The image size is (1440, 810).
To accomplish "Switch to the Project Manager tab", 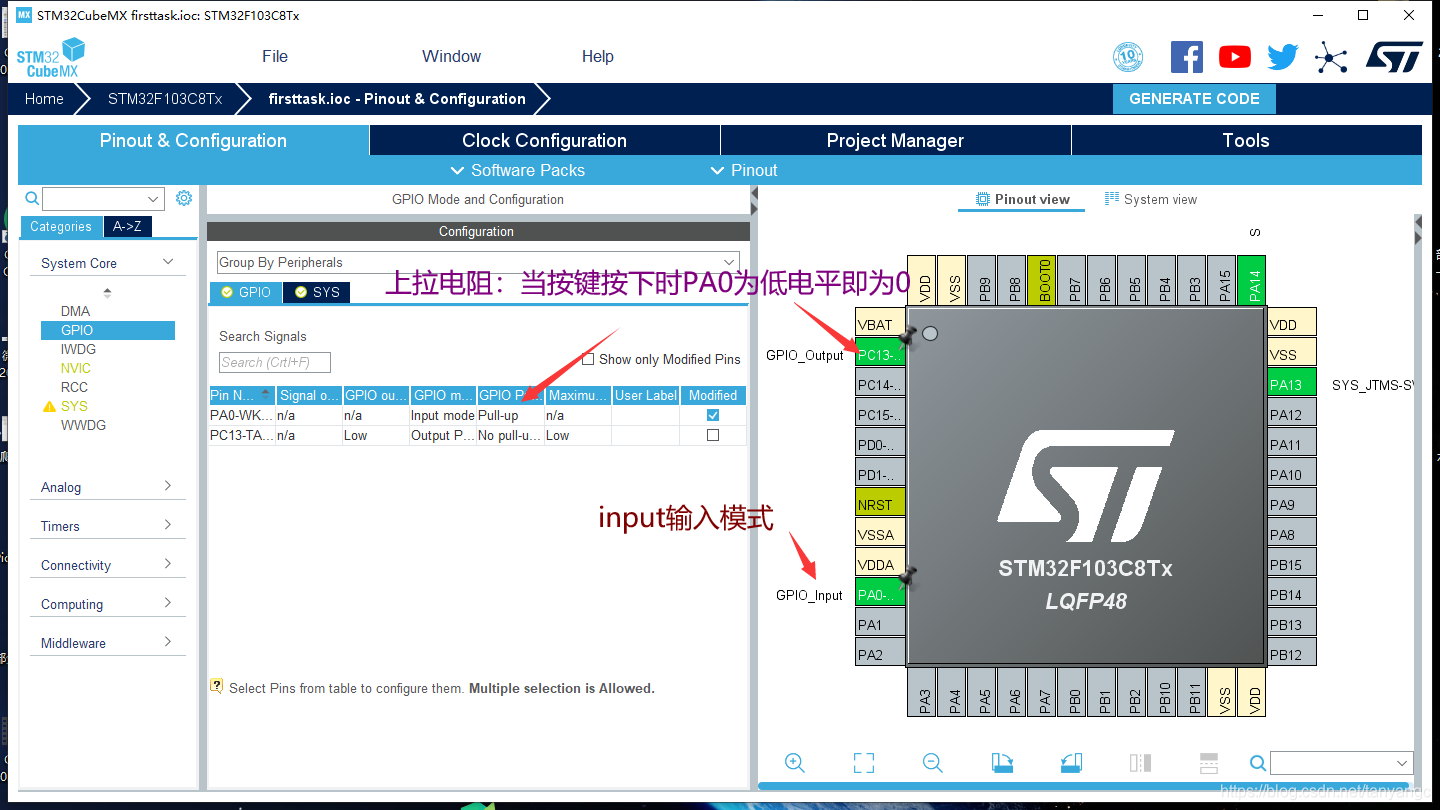I will point(895,140).
